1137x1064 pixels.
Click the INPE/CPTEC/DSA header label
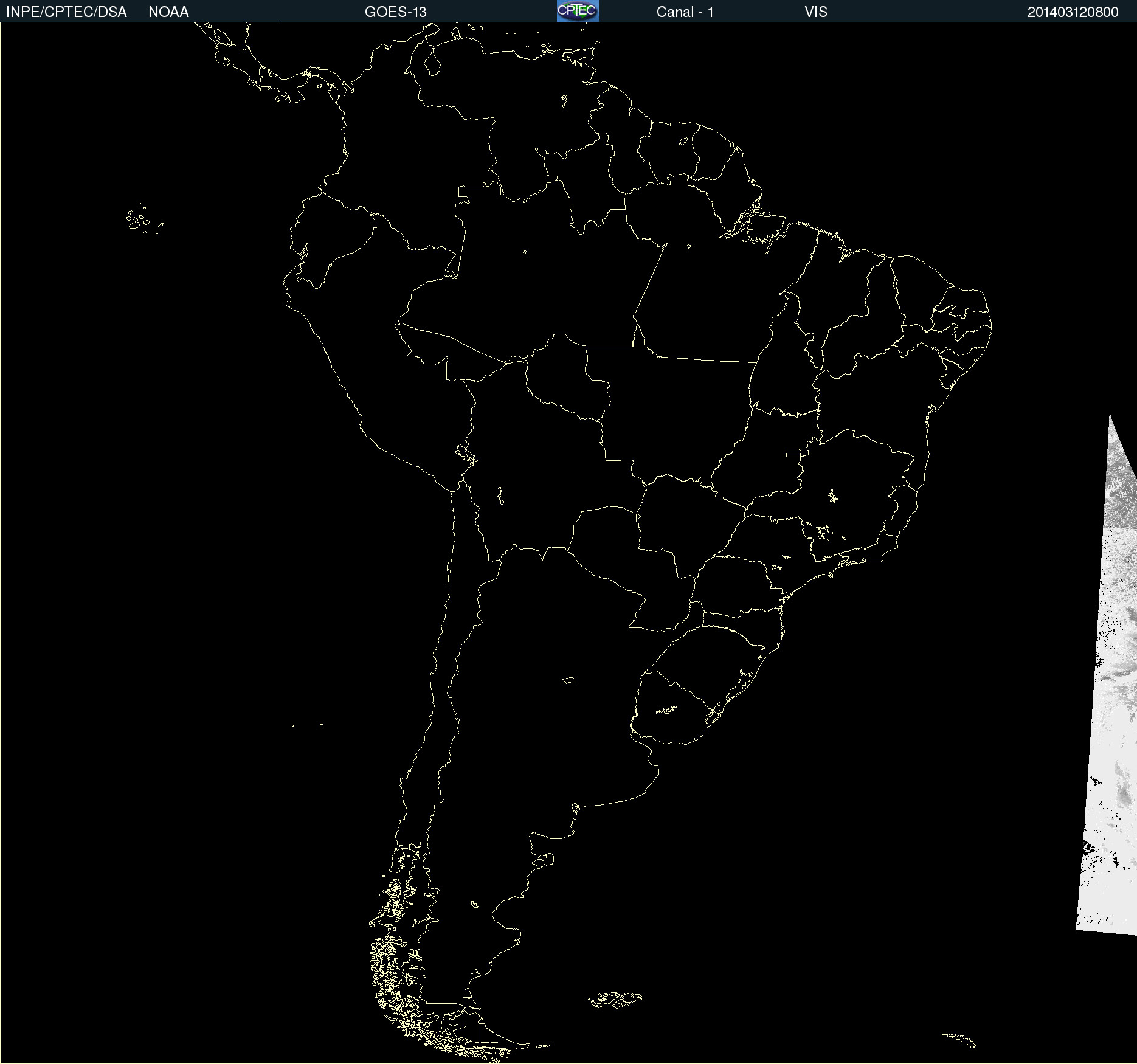(x=66, y=12)
